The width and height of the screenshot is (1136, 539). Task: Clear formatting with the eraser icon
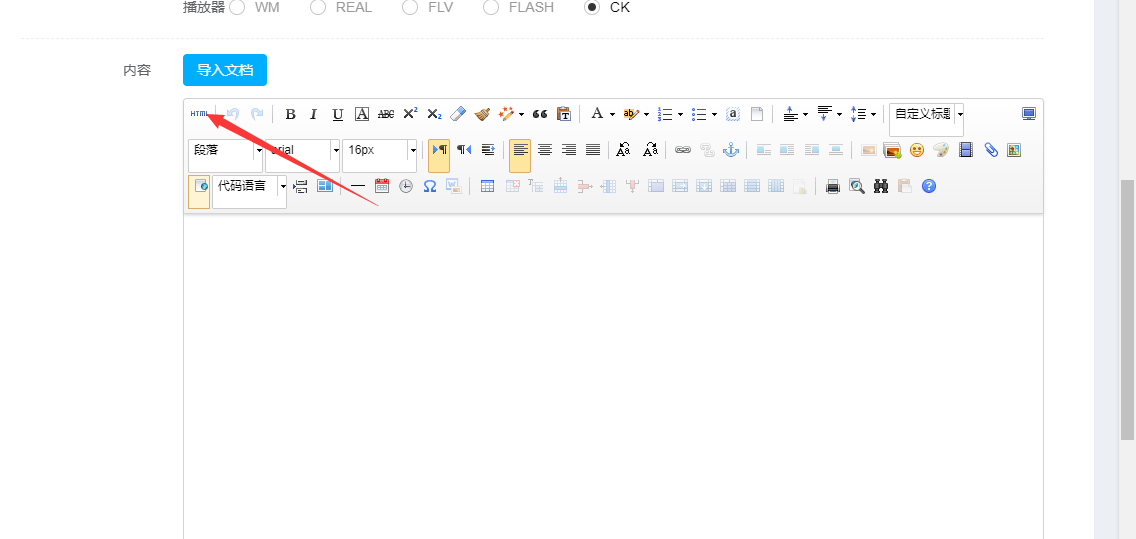coord(458,114)
